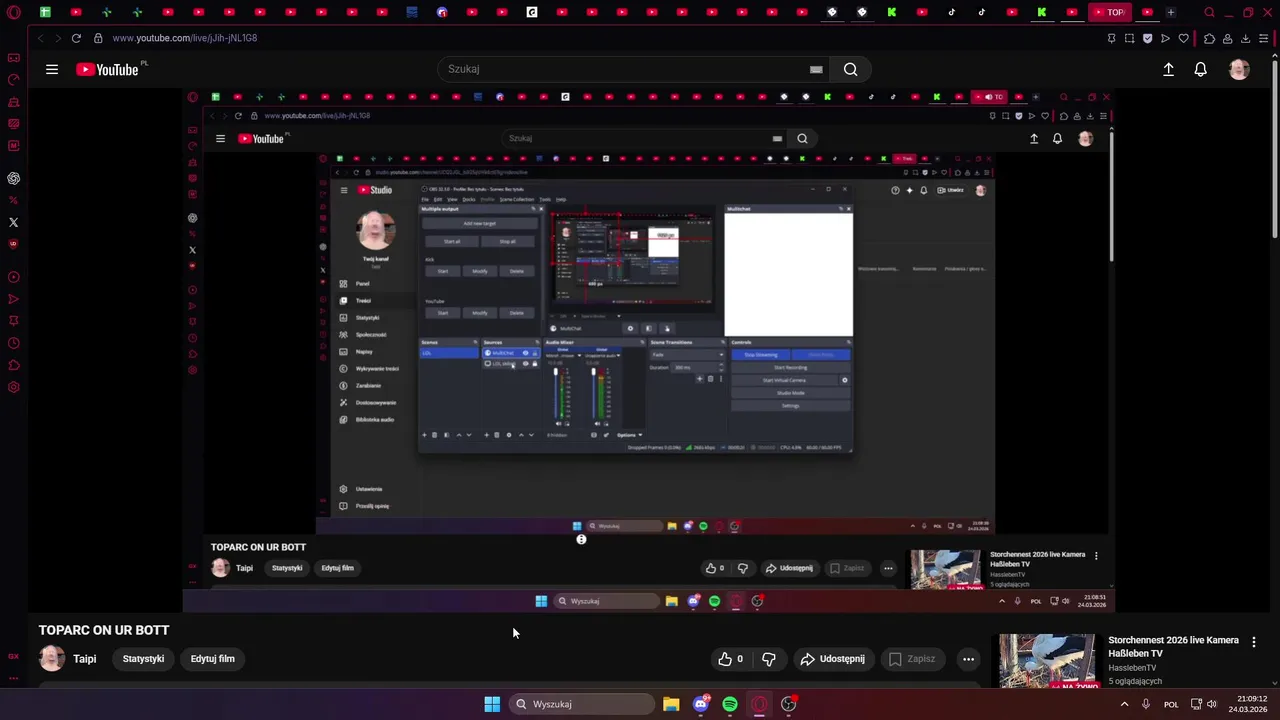1280x720 pixels.
Task: Click the Szukaj search field
Action: pyautogui.click(x=625, y=69)
